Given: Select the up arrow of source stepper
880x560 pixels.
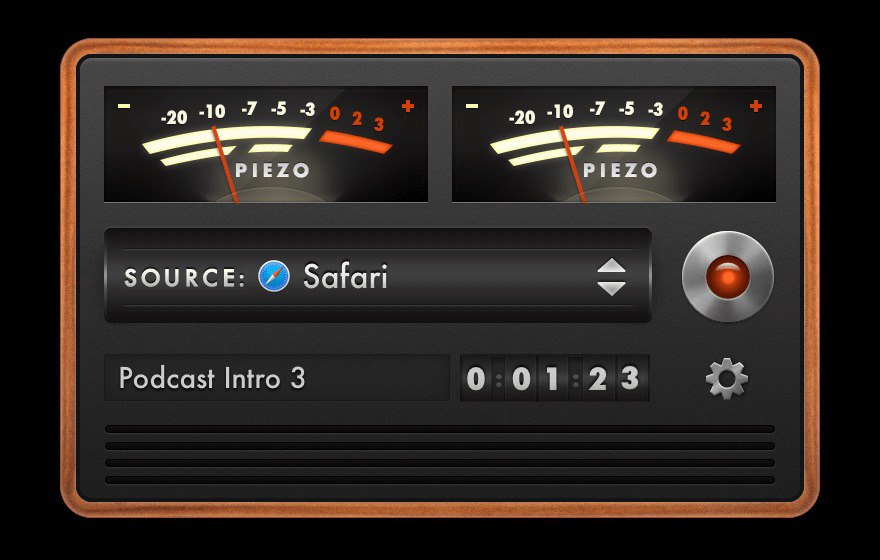Looking at the screenshot, I should coord(612,266).
